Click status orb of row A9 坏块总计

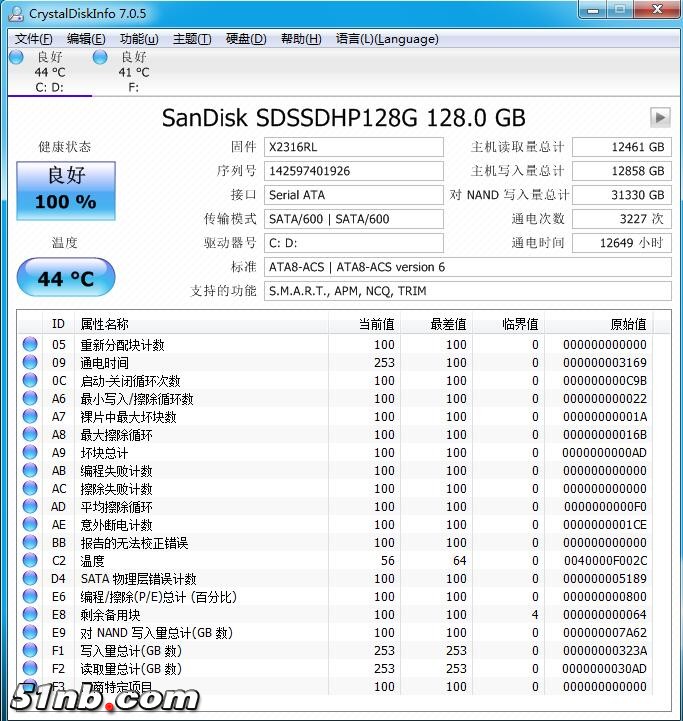point(30,452)
